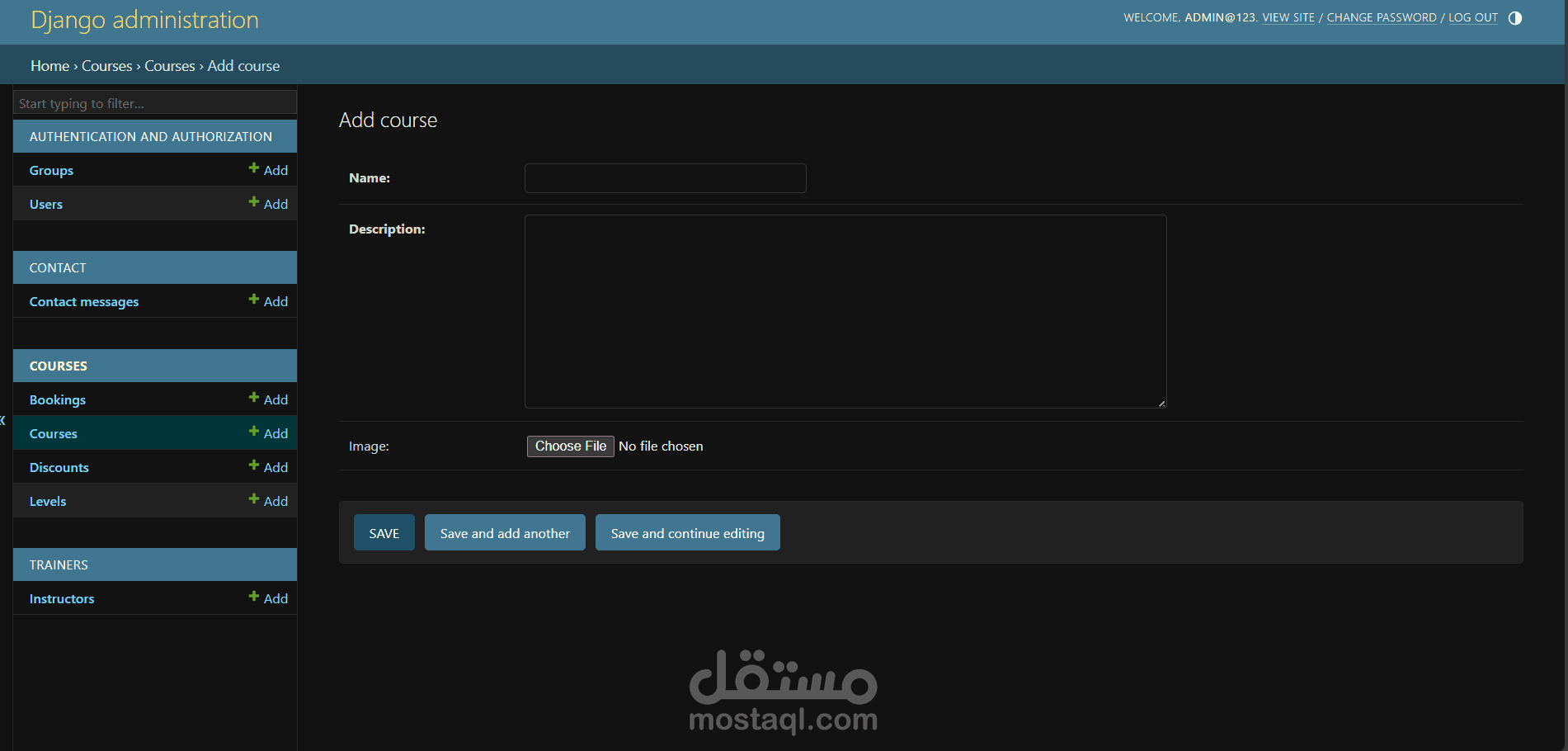The height and width of the screenshot is (751, 1568).
Task: Click Save and continue editing
Action: point(688,533)
